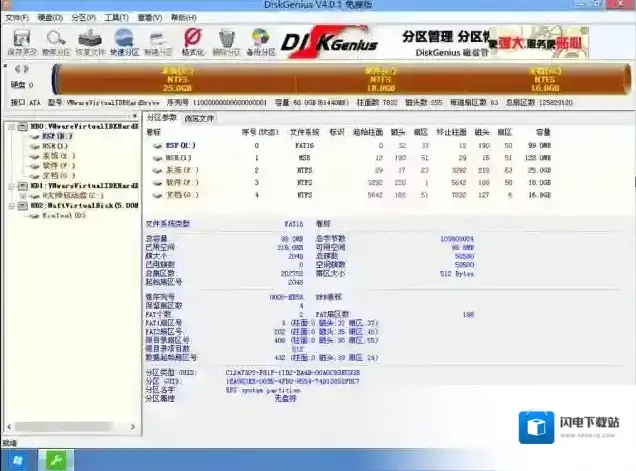
Task: Click the New Partition (新建分区) icon
Action: pyautogui.click(x=158, y=41)
